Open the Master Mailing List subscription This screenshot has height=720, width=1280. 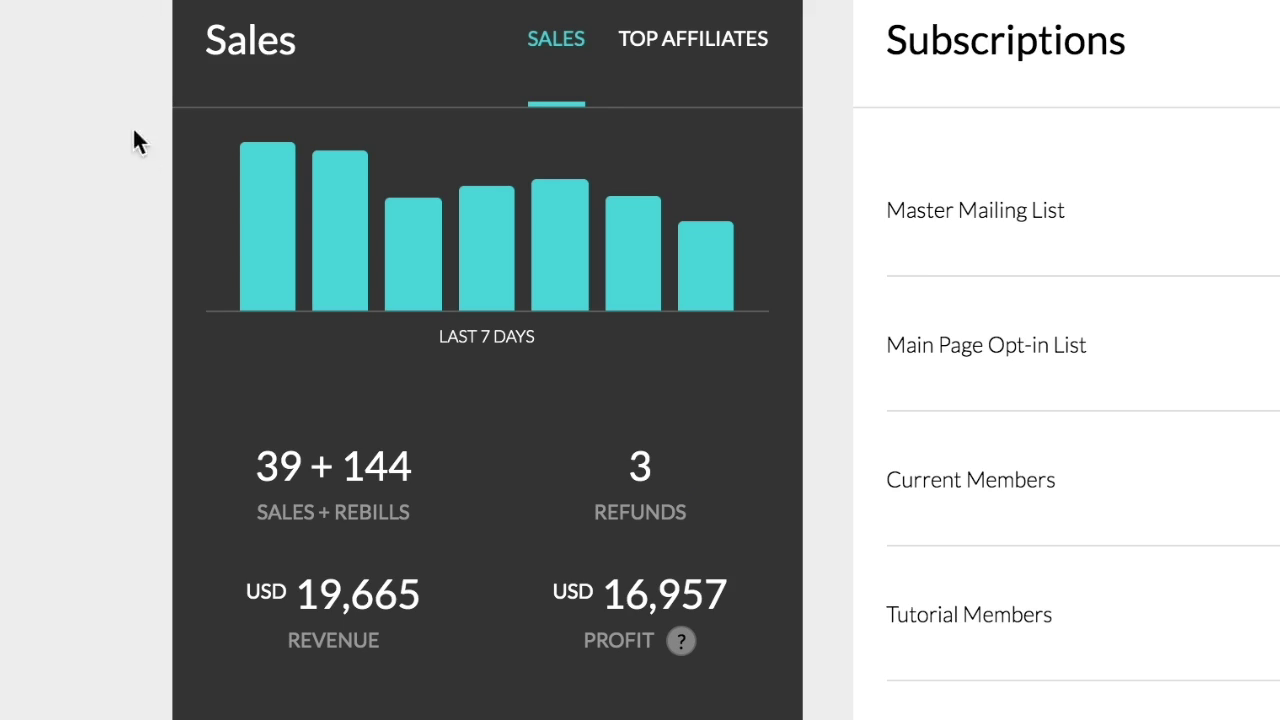975,210
